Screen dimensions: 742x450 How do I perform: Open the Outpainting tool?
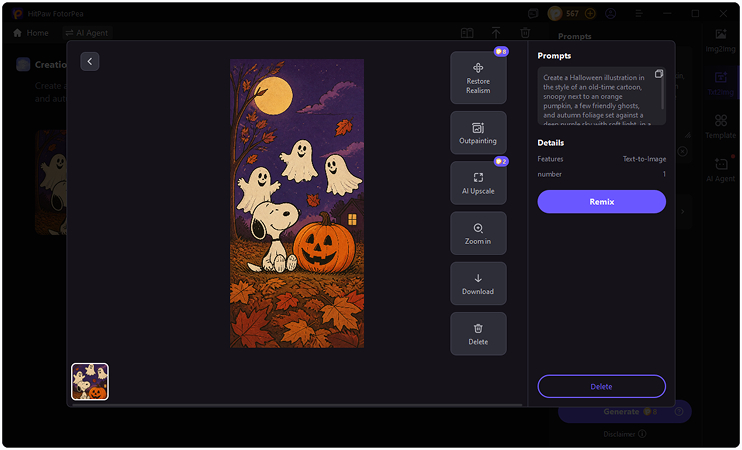(x=478, y=132)
